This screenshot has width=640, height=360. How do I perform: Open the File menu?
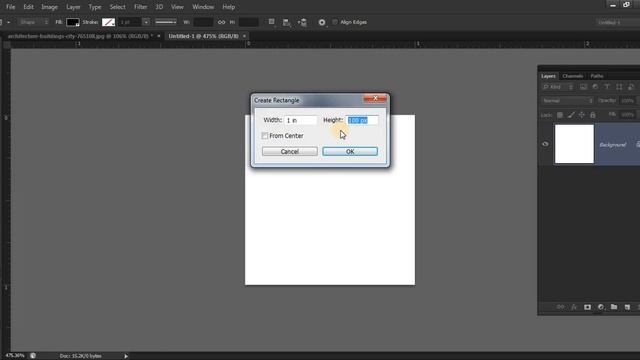pyautogui.click(x=10, y=7)
